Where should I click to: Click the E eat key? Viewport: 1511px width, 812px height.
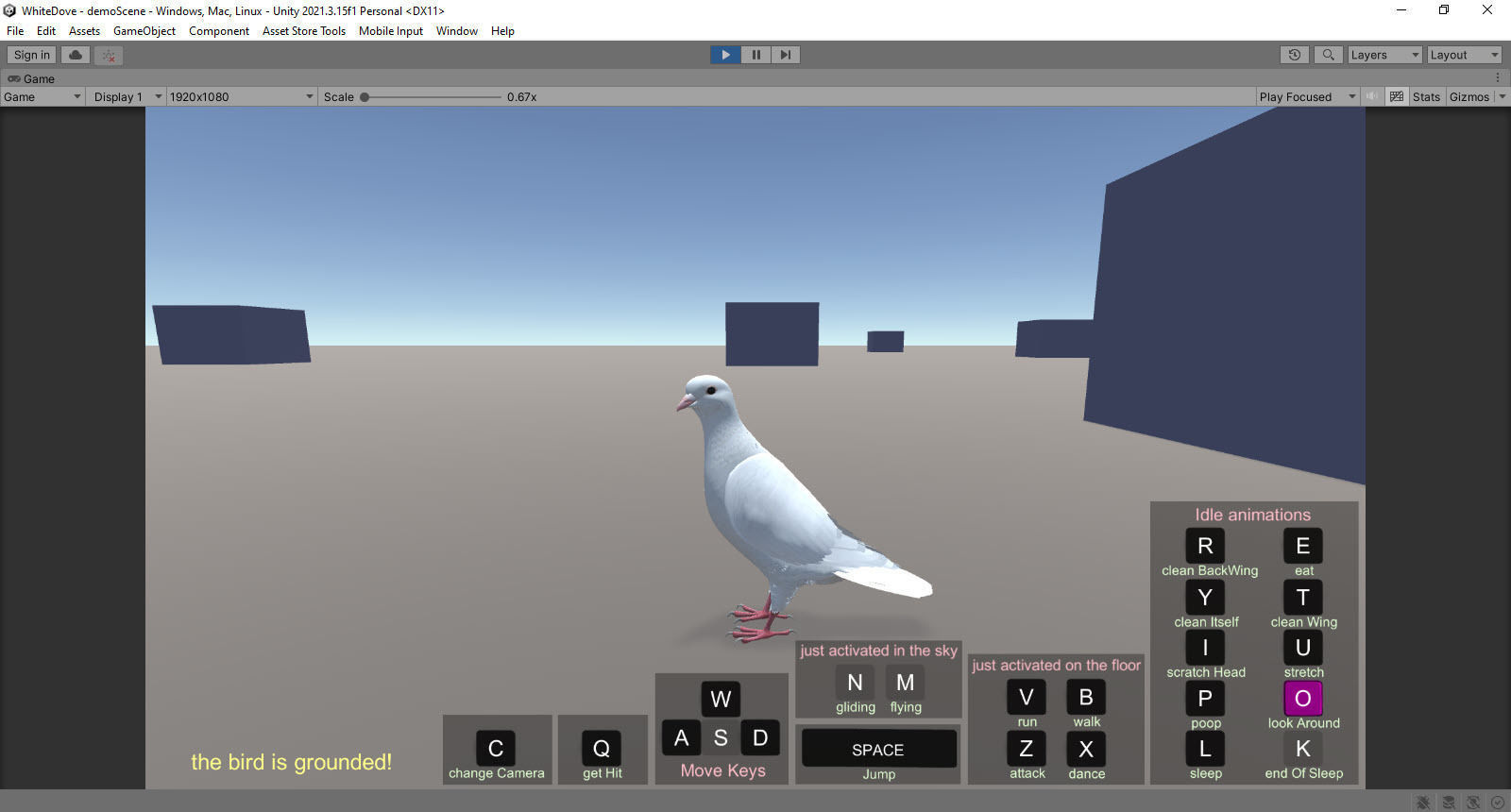tap(1303, 546)
